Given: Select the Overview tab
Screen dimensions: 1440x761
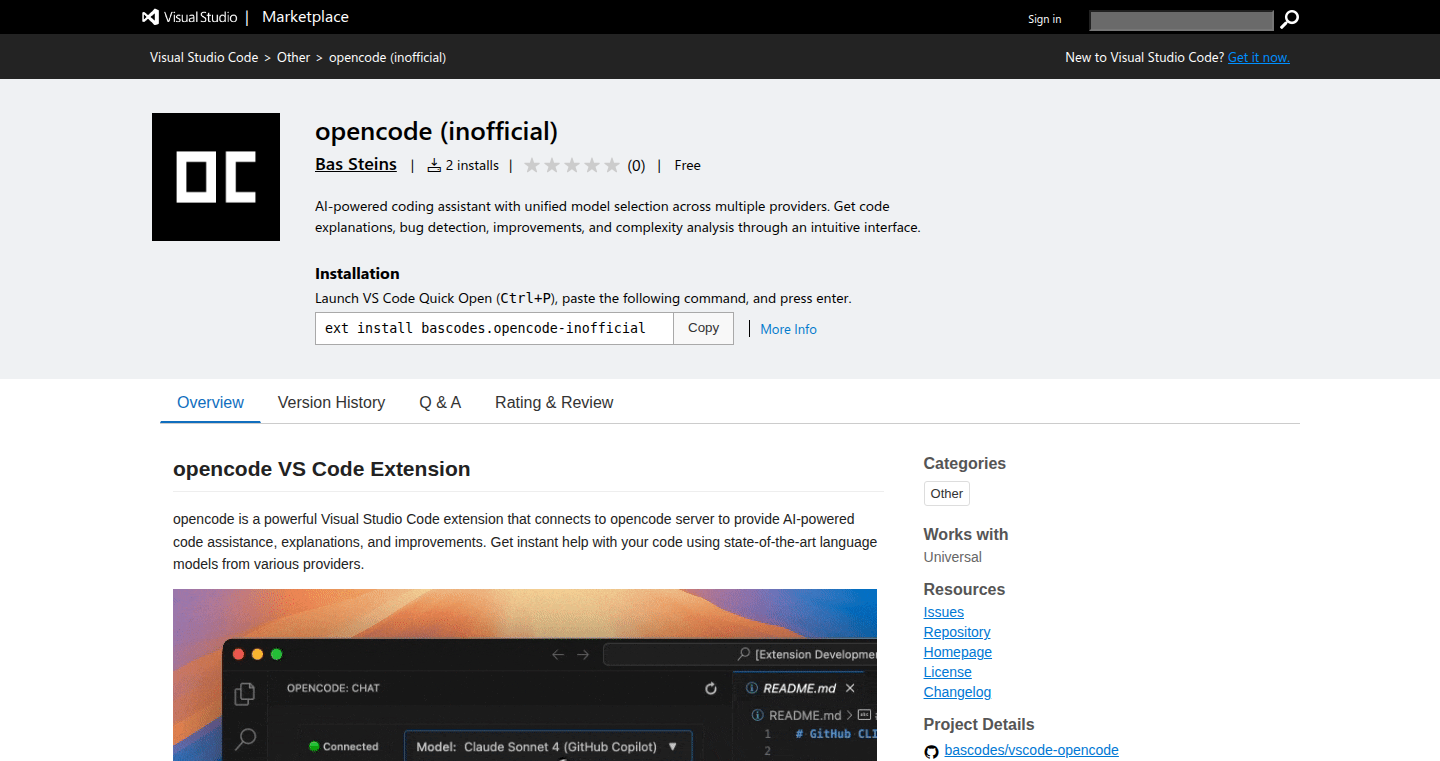Looking at the screenshot, I should (x=210, y=402).
